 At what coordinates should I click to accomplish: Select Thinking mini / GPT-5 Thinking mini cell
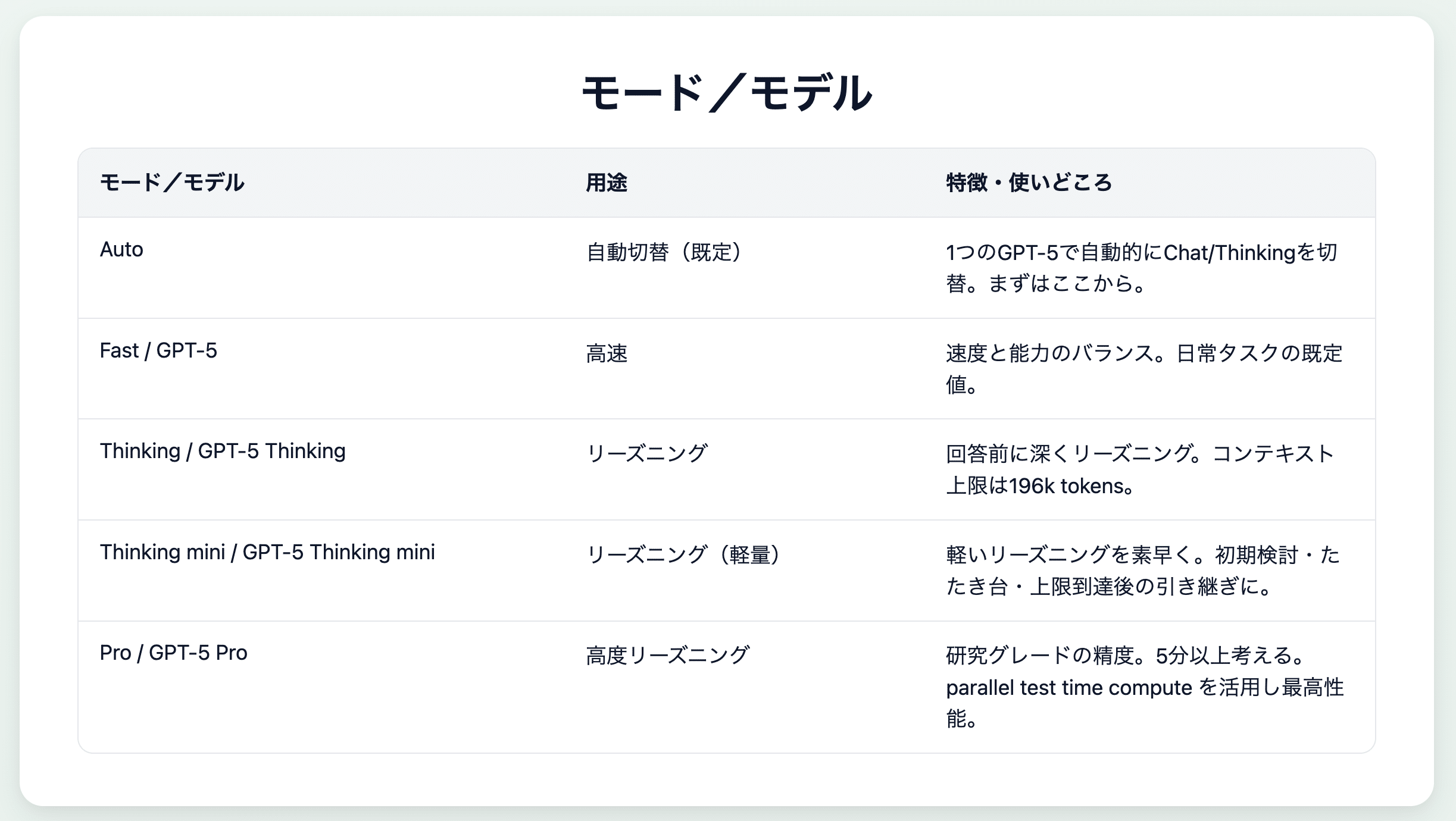click(267, 553)
